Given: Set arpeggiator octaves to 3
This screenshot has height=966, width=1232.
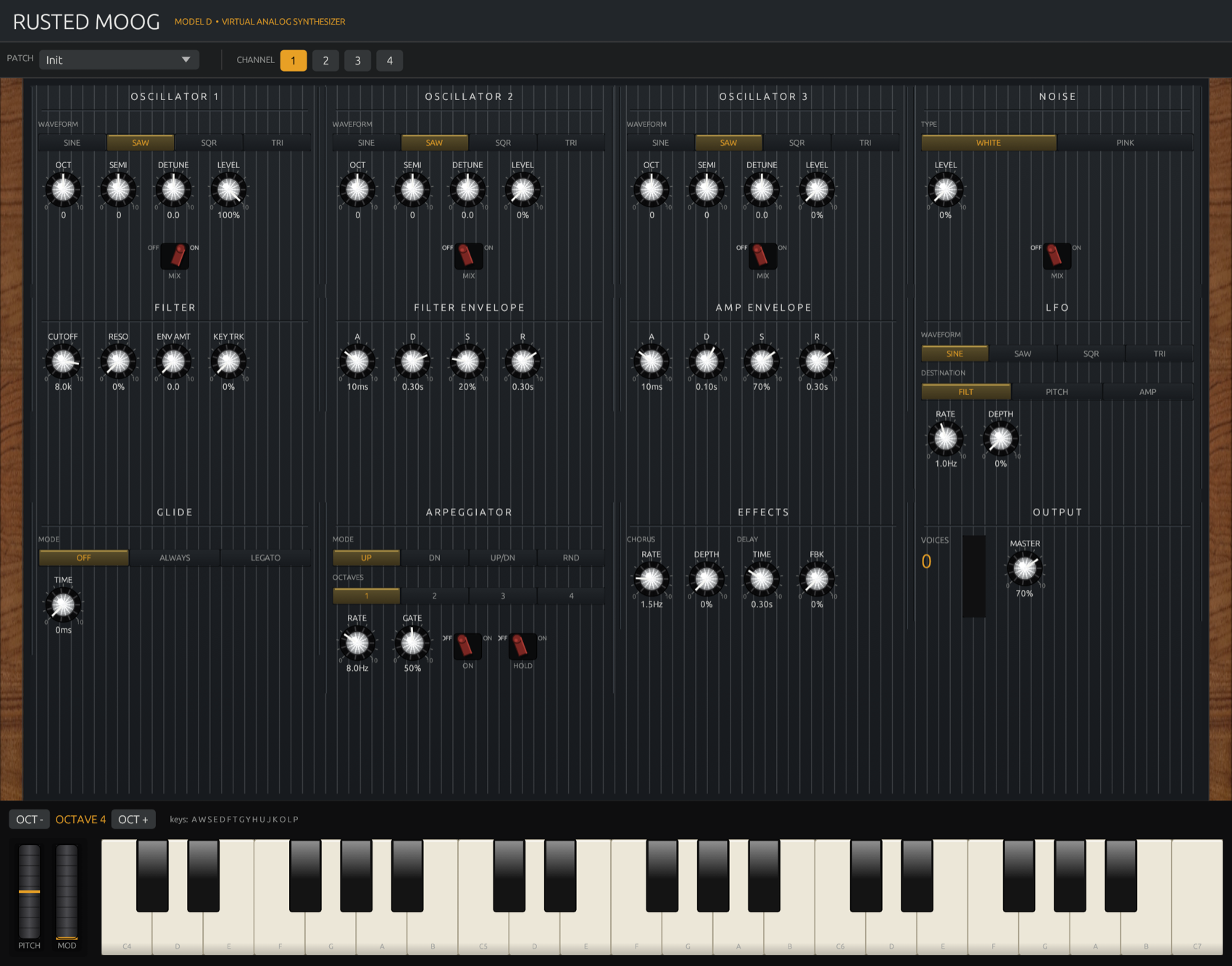Looking at the screenshot, I should 502,596.
